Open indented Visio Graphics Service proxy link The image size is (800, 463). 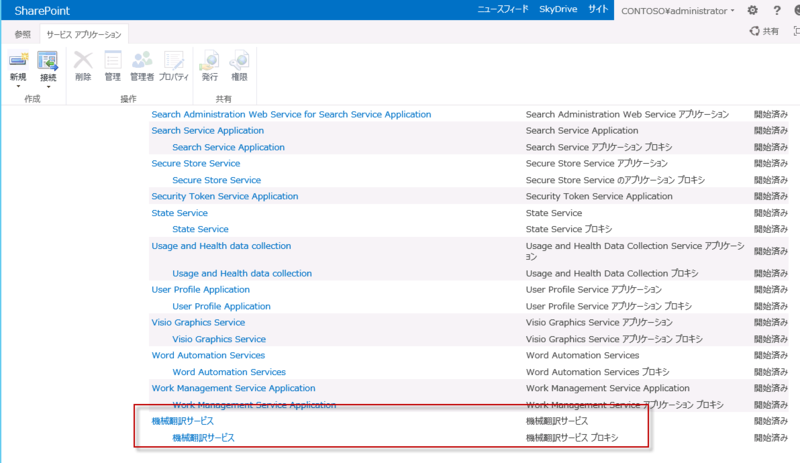pos(219,339)
